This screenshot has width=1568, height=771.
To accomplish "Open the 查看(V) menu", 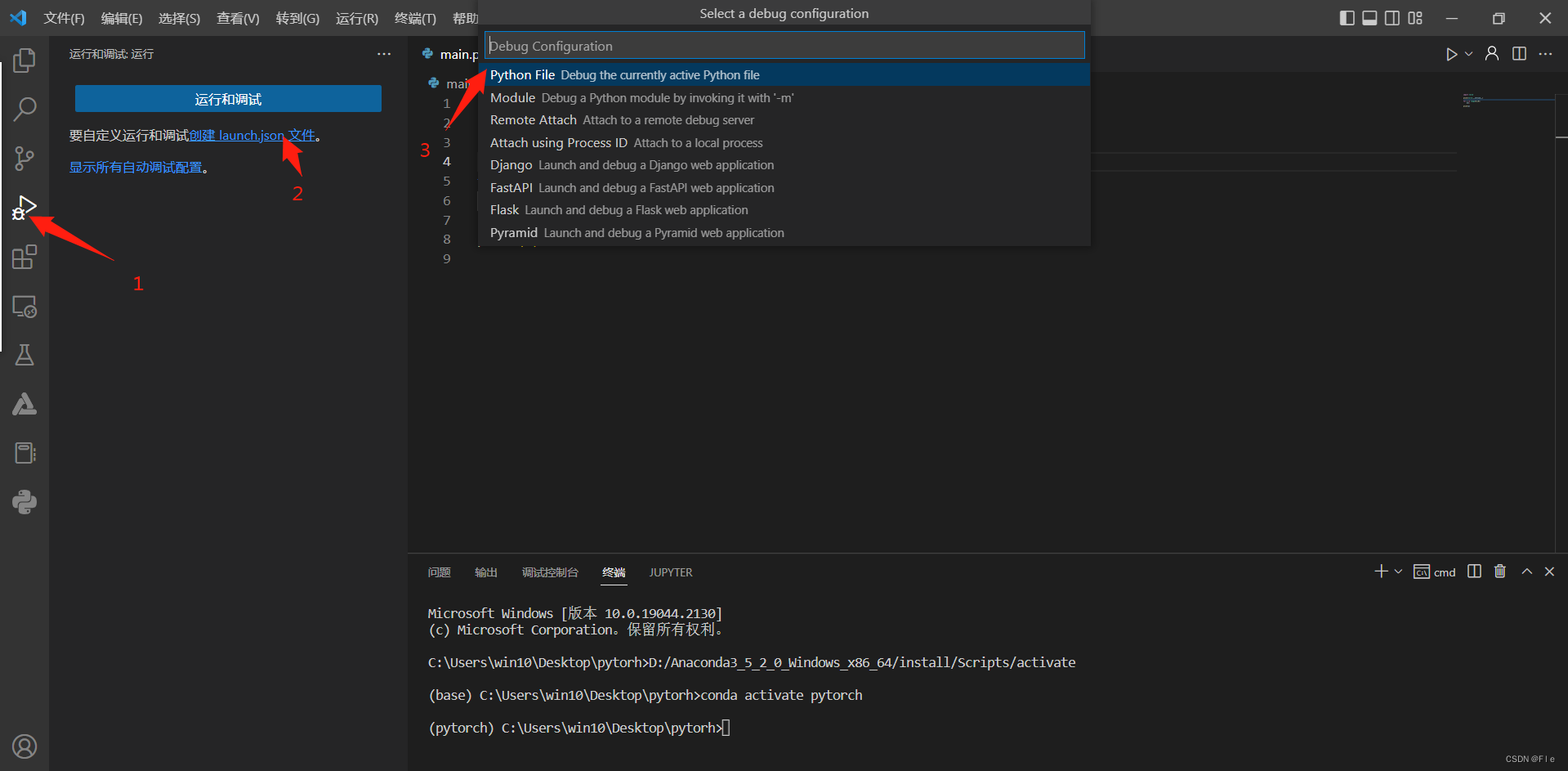I will [x=238, y=18].
